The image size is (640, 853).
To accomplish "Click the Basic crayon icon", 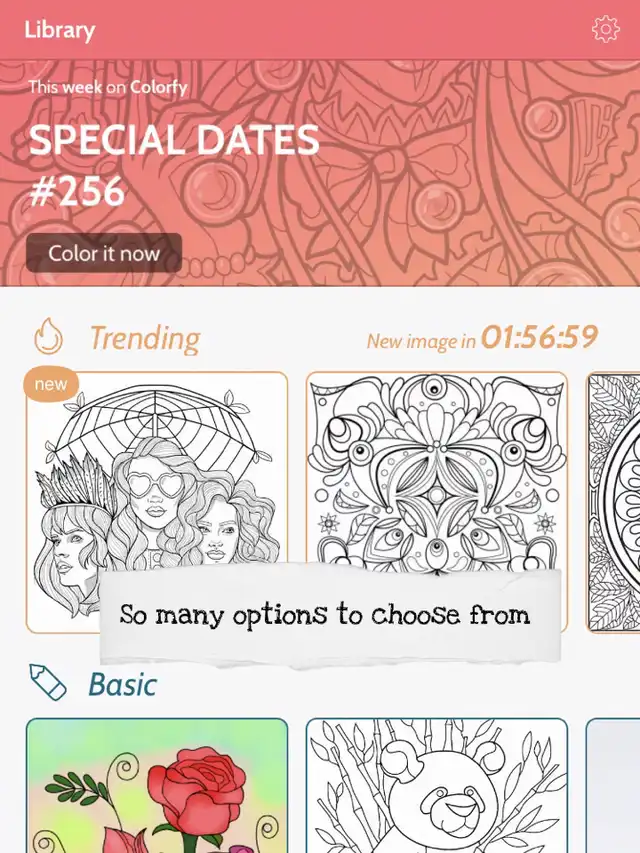I will 48,682.
